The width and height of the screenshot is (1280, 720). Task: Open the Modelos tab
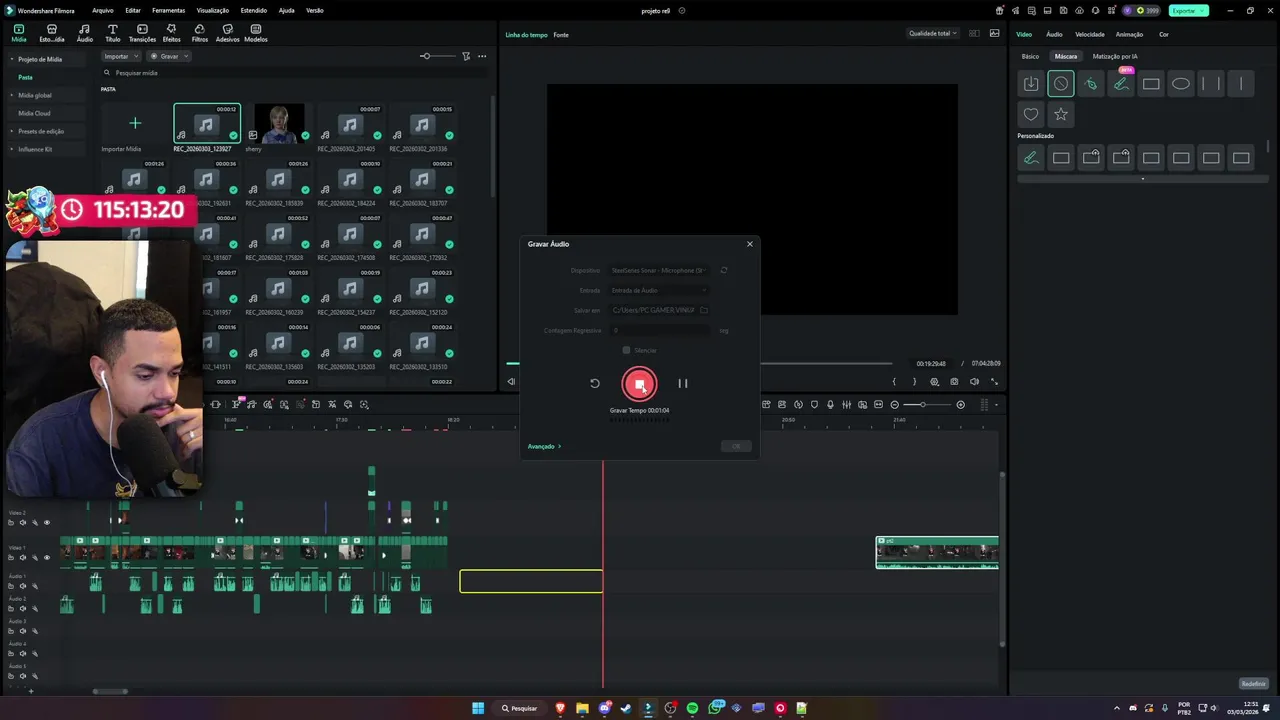coord(256,33)
